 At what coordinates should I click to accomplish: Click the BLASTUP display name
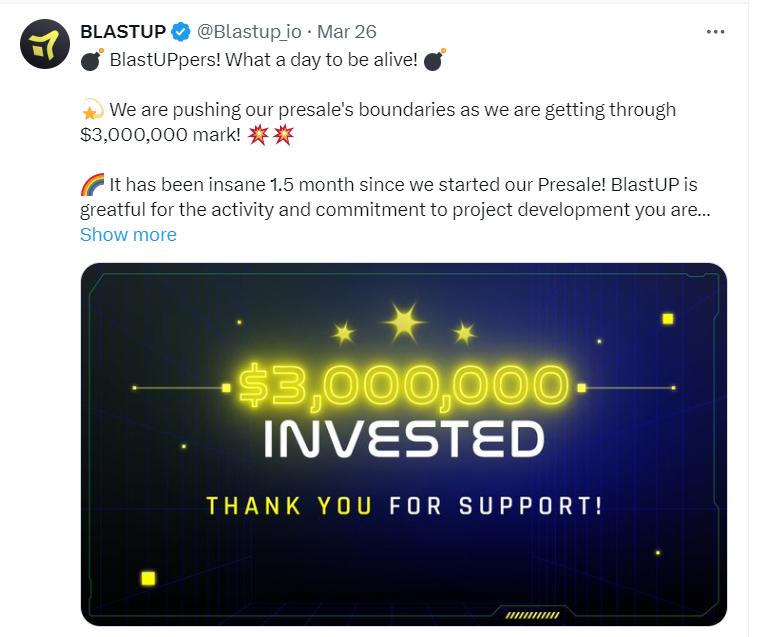(122, 31)
